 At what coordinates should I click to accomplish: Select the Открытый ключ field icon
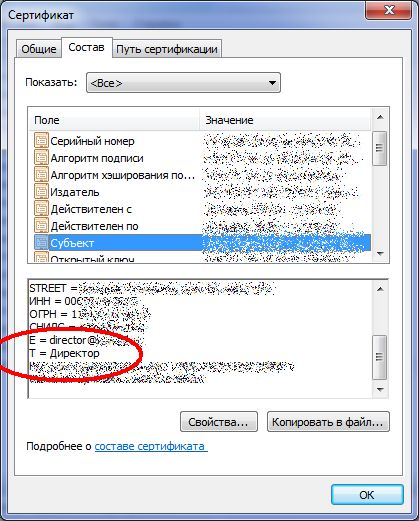tap(41, 258)
